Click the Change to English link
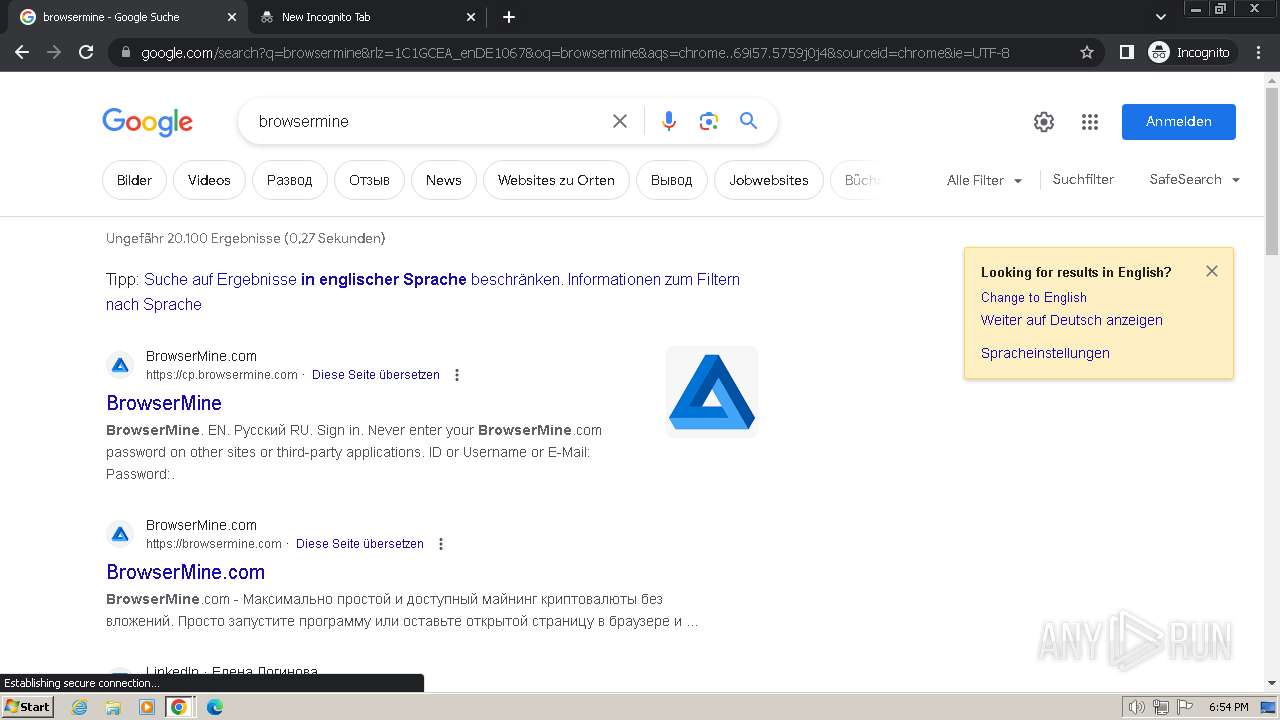This screenshot has width=1280, height=720. click(x=1034, y=297)
